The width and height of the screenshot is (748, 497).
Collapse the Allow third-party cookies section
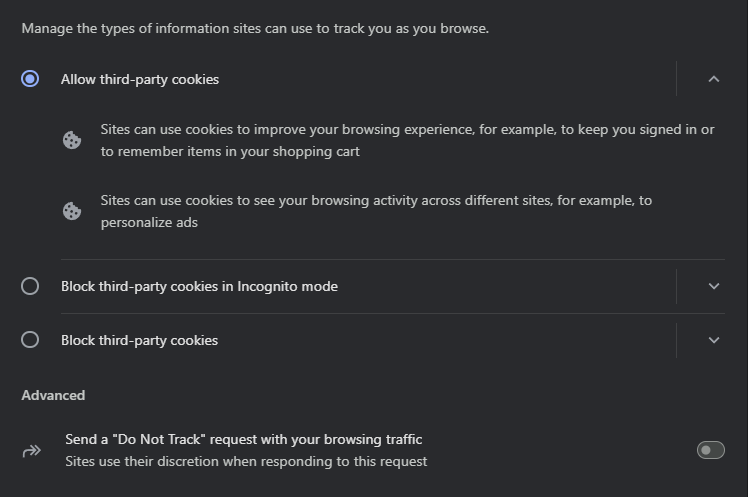714,79
